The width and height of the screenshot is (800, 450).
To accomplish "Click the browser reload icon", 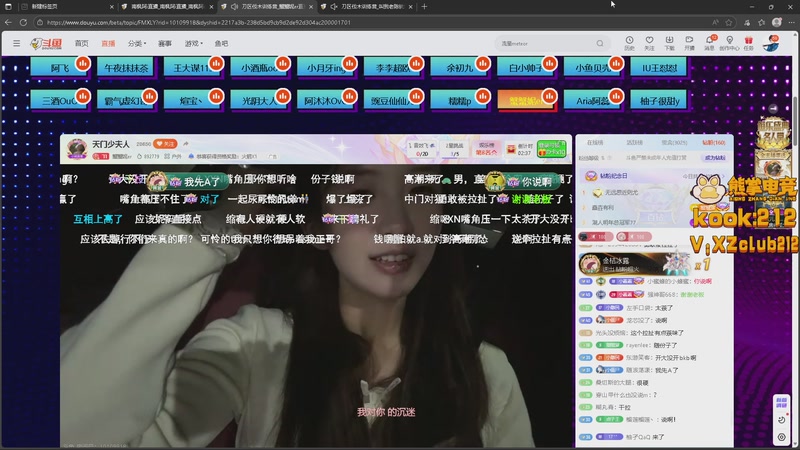I will 23,22.
